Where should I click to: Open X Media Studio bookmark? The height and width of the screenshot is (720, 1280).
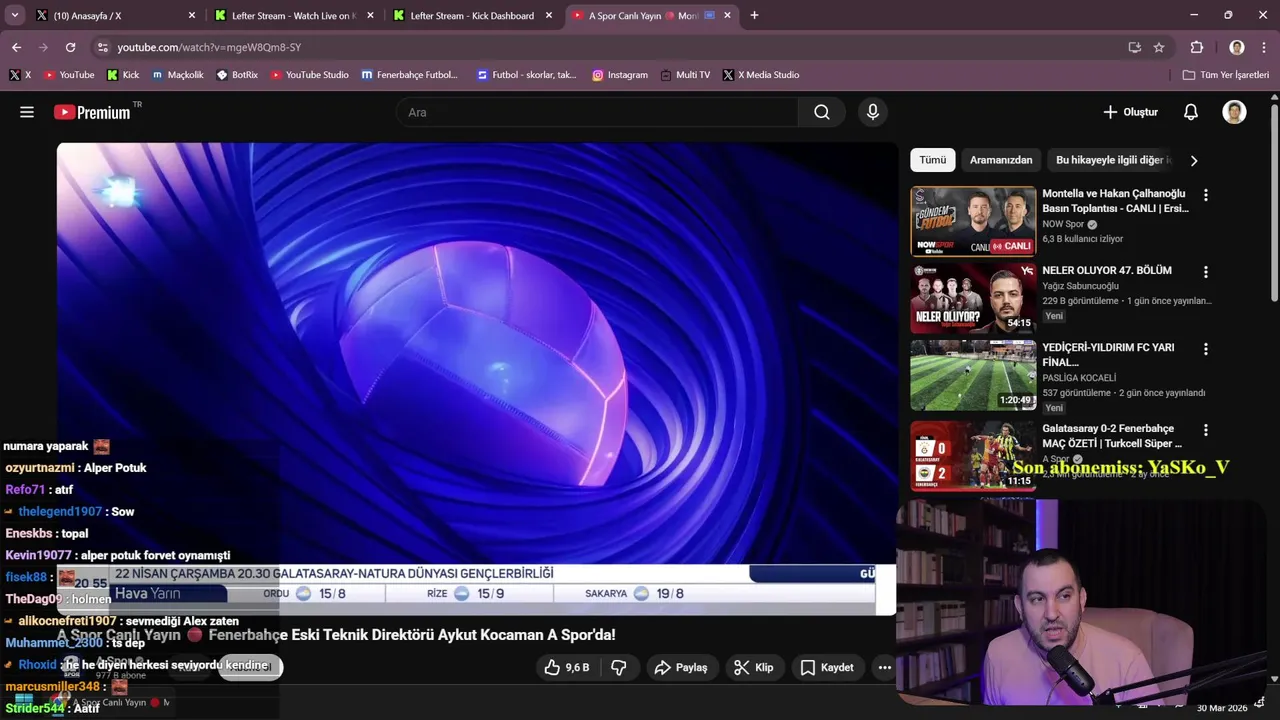click(x=761, y=75)
